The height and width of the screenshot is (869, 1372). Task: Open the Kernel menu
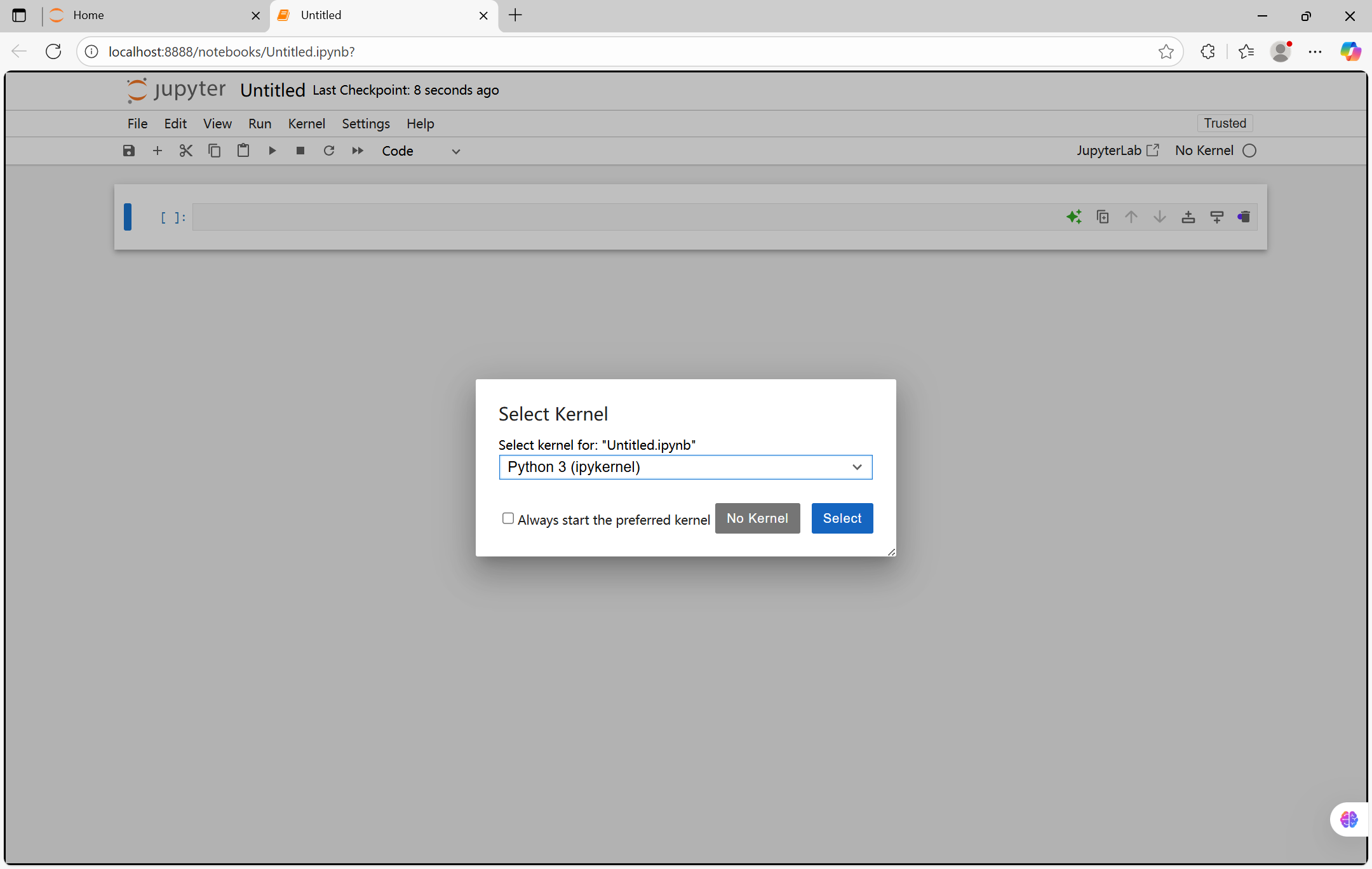coord(306,124)
